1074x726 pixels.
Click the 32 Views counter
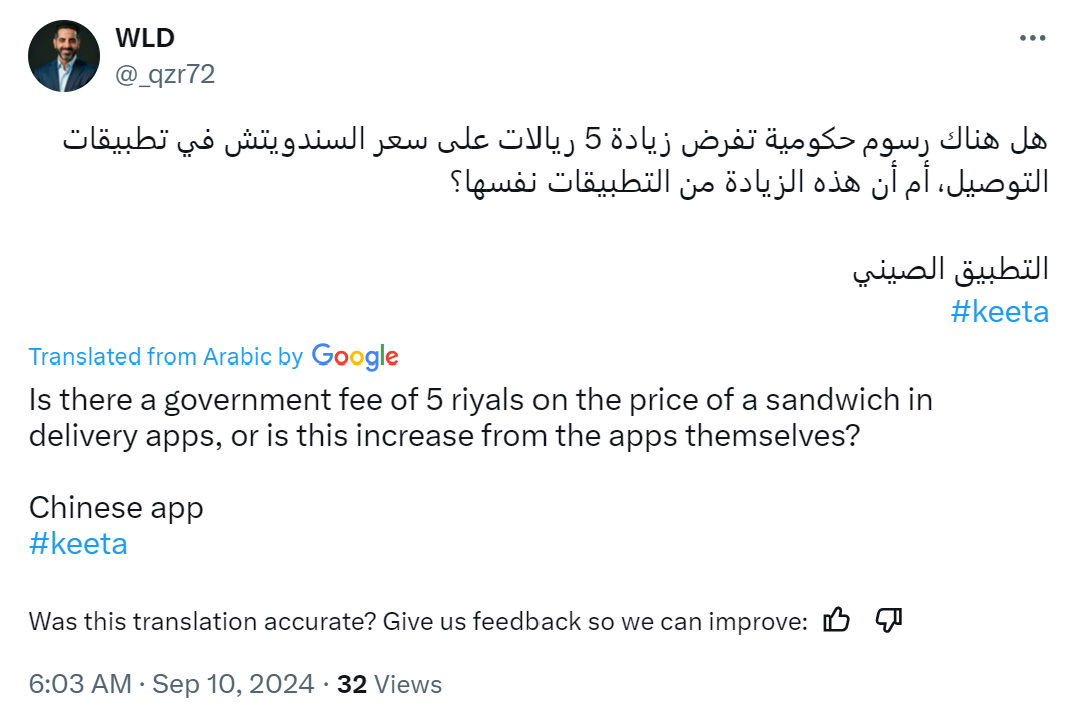(x=389, y=684)
